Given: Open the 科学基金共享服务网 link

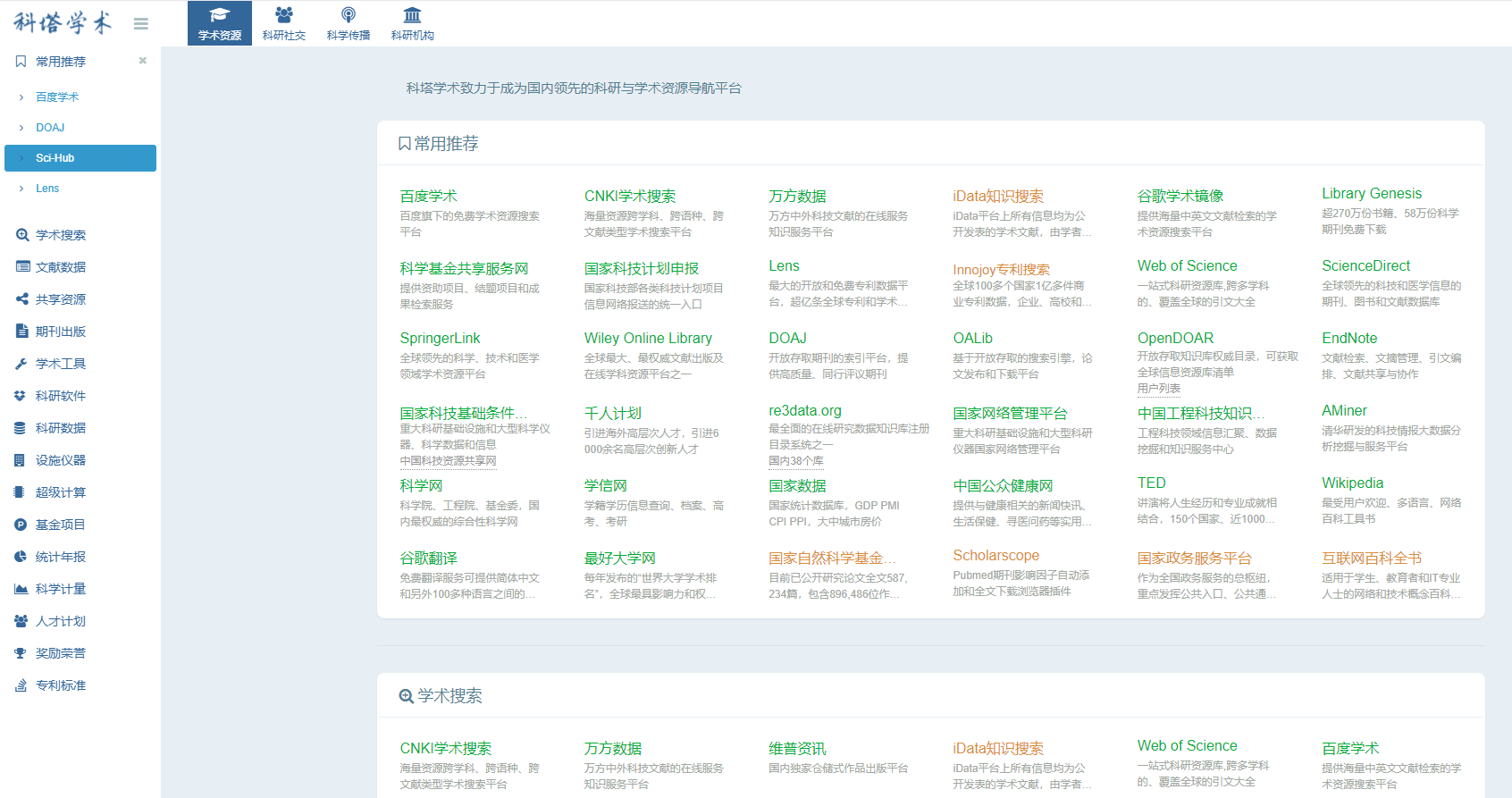Looking at the screenshot, I should pos(464,269).
